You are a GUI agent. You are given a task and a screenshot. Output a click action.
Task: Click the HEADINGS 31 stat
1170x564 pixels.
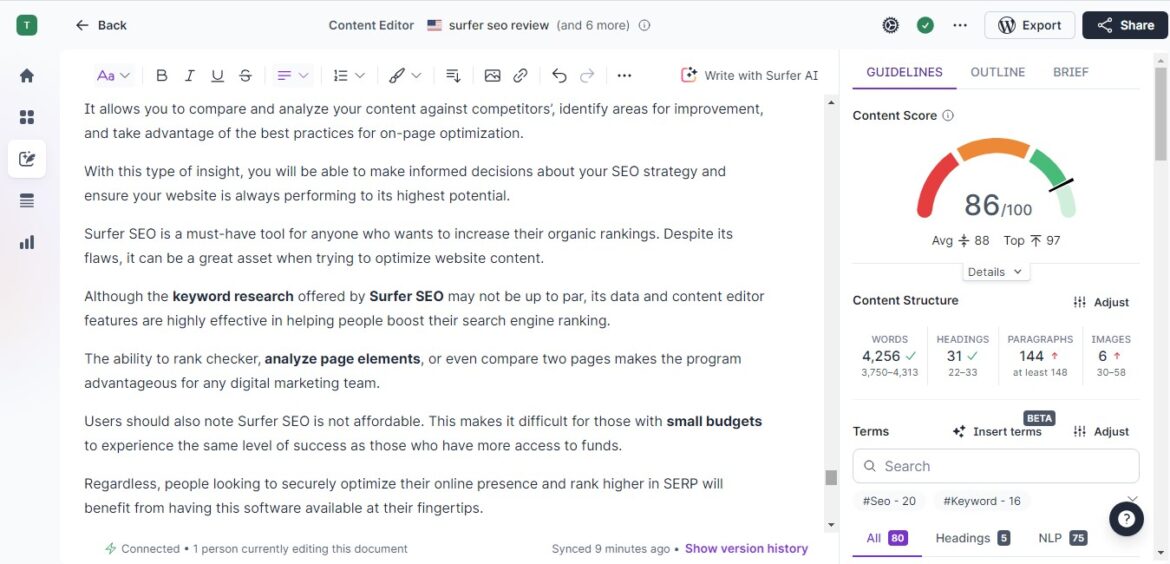963,356
